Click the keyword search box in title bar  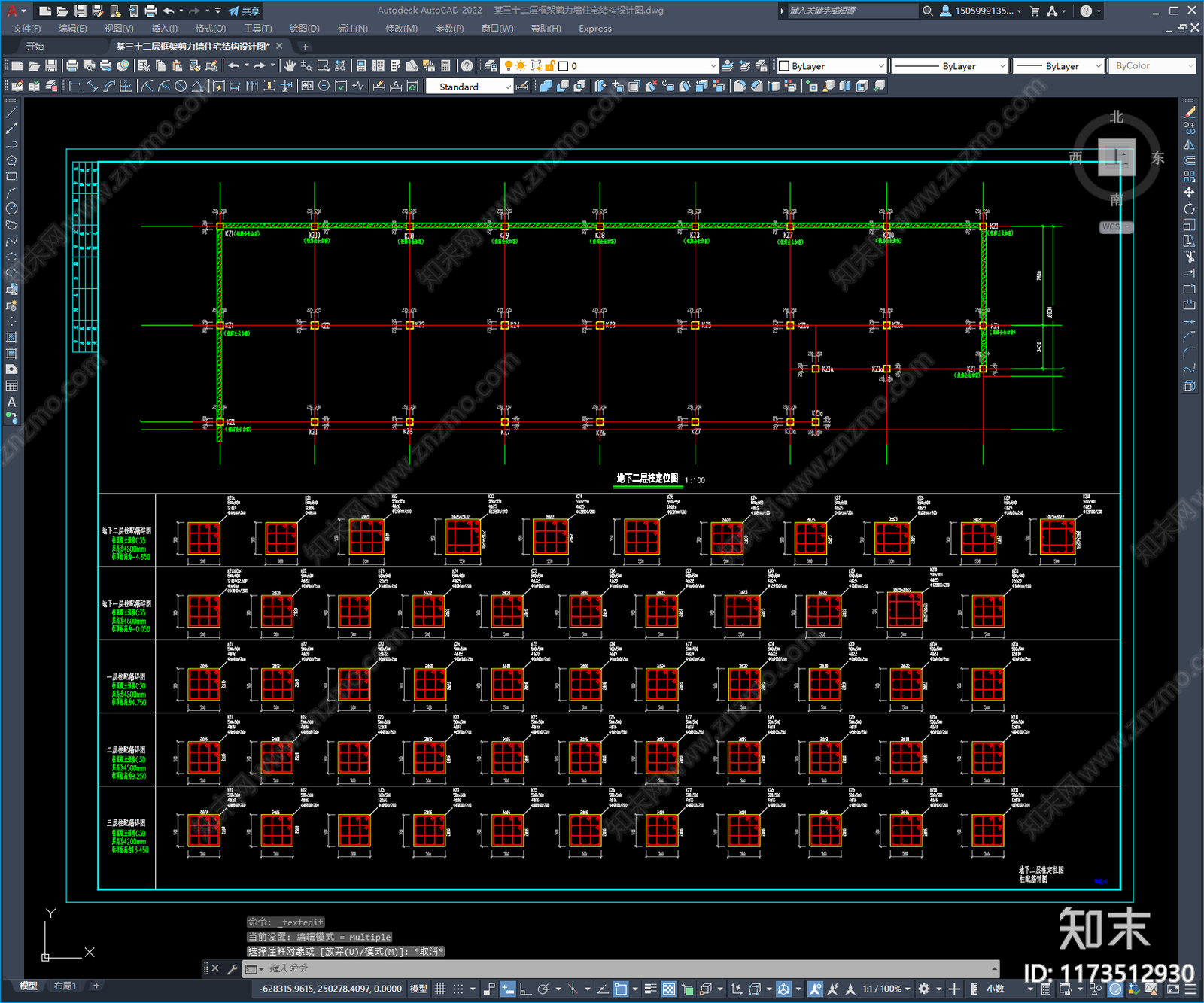pos(850,11)
